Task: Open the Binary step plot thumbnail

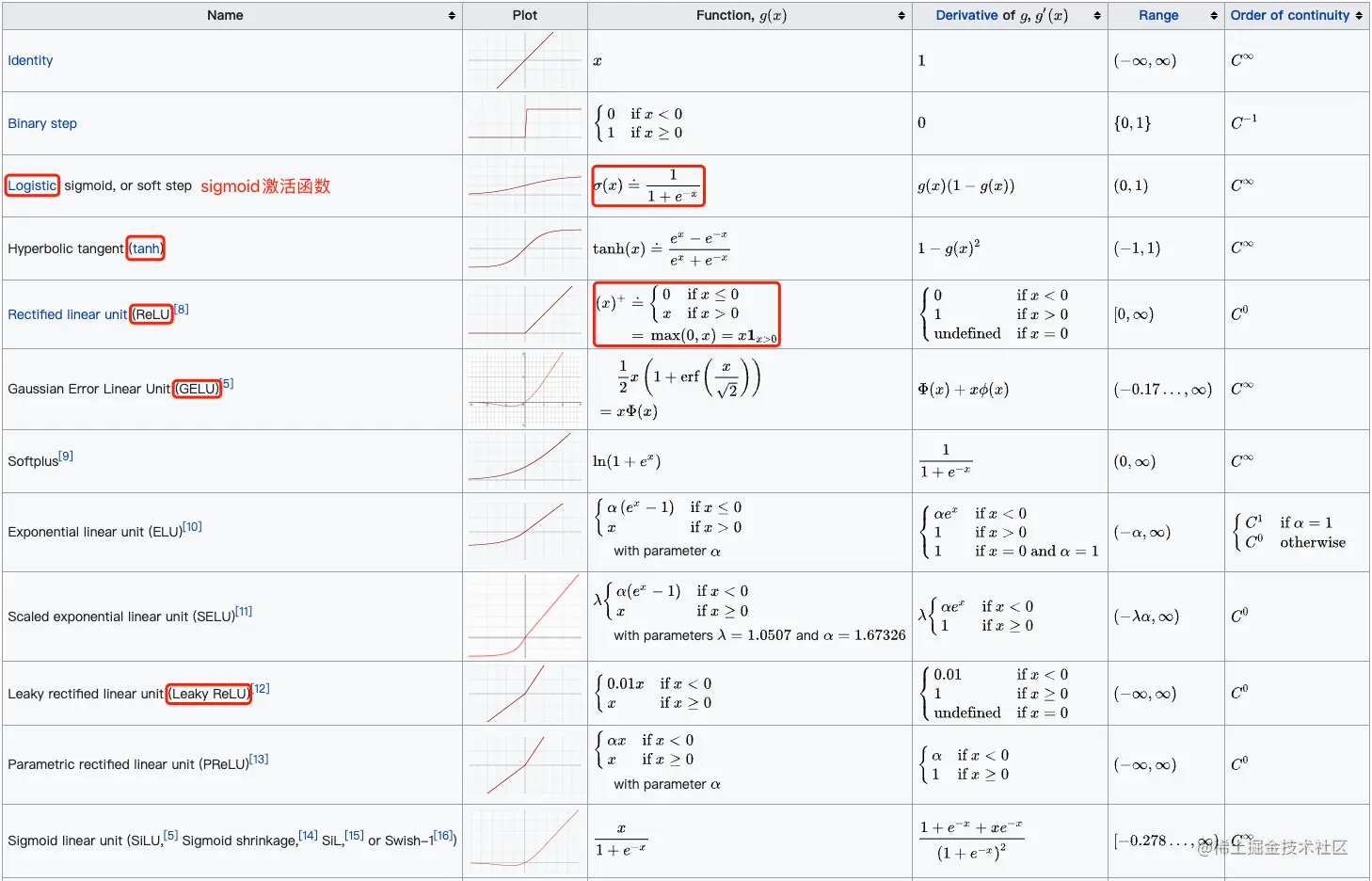Action: click(x=525, y=123)
